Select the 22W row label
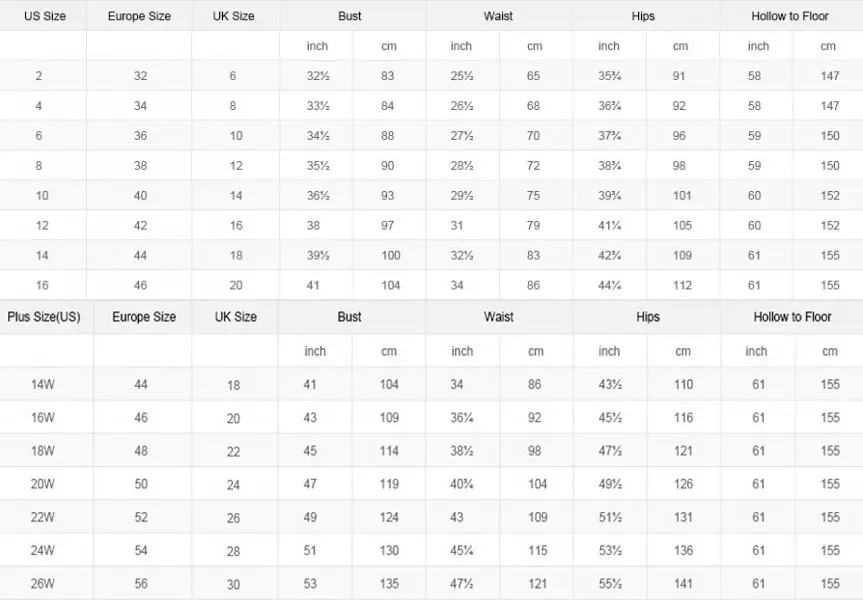Image resolution: width=863 pixels, height=600 pixels. tap(44, 517)
